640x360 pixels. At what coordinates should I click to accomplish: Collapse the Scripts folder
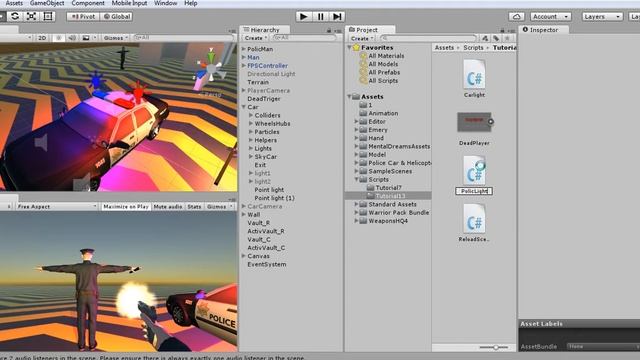[x=356, y=179]
